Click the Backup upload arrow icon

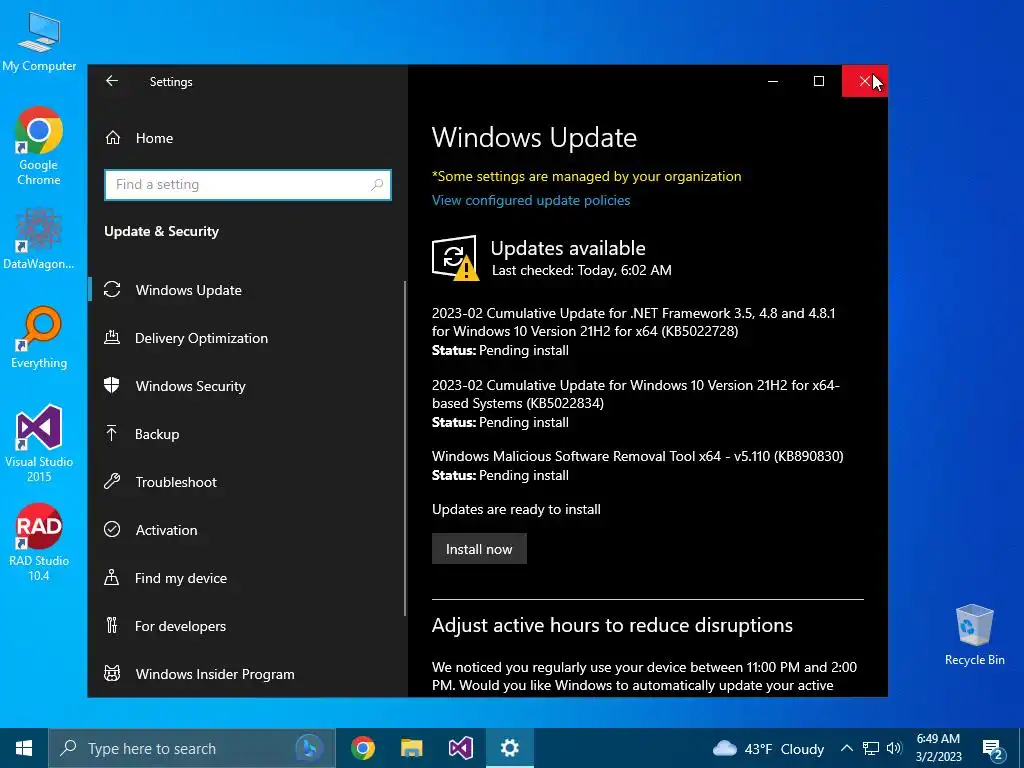tap(112, 433)
